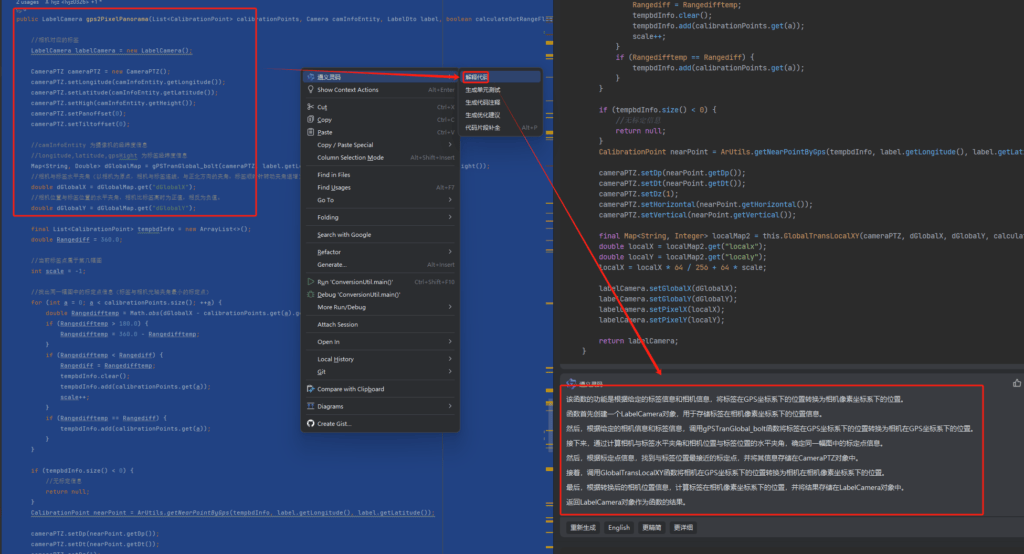Click the GitHub icon beside Create Gist
This screenshot has height=554, width=1024.
(x=310, y=423)
